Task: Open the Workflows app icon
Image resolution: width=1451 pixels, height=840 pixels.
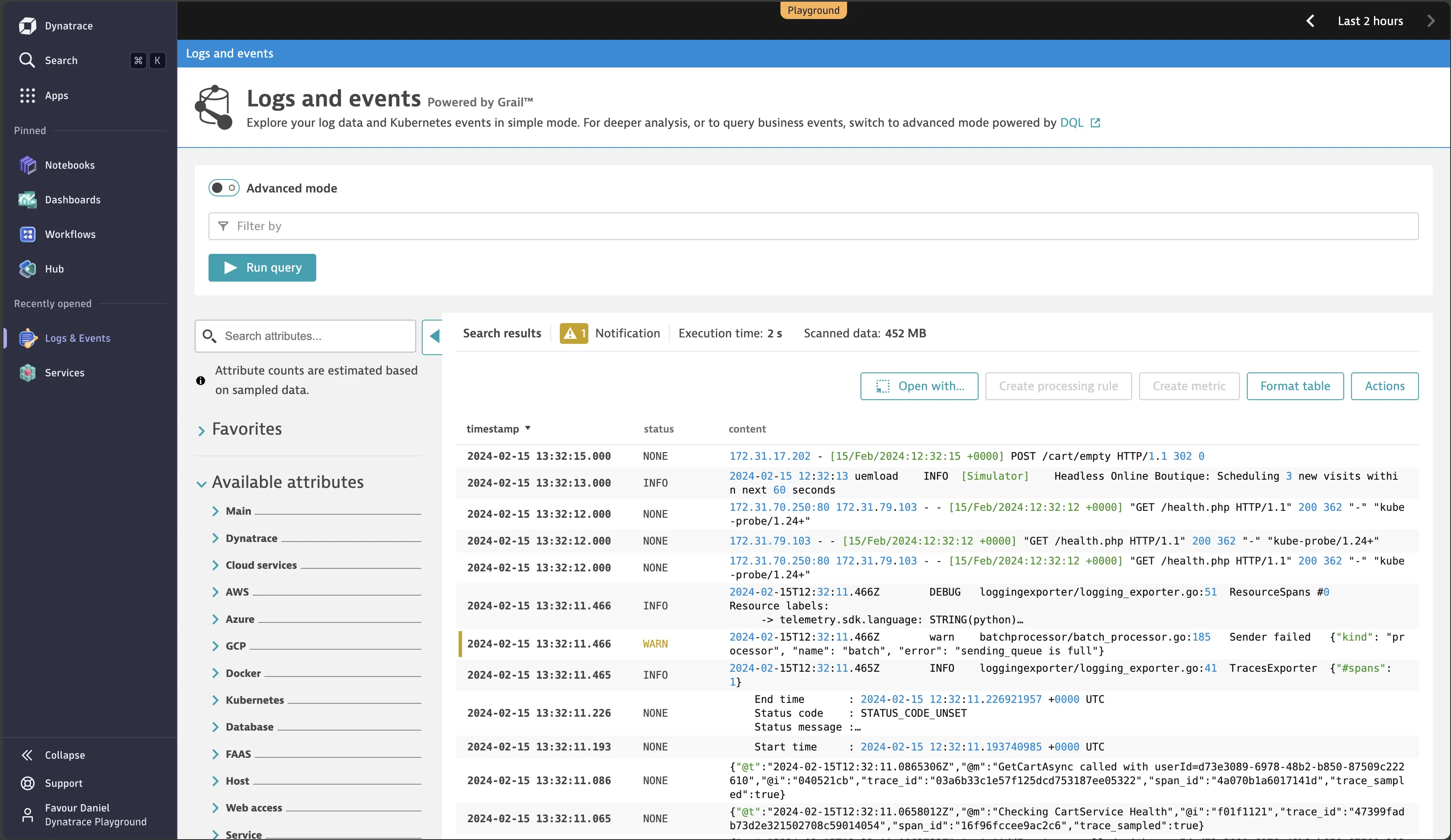Action: click(x=27, y=234)
